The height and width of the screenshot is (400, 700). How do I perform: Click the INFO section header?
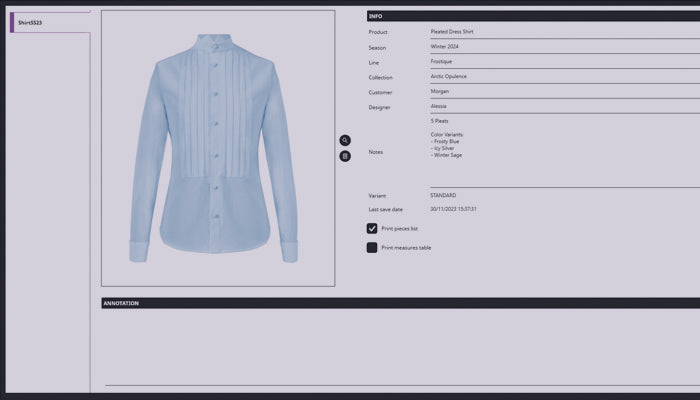tap(530, 16)
